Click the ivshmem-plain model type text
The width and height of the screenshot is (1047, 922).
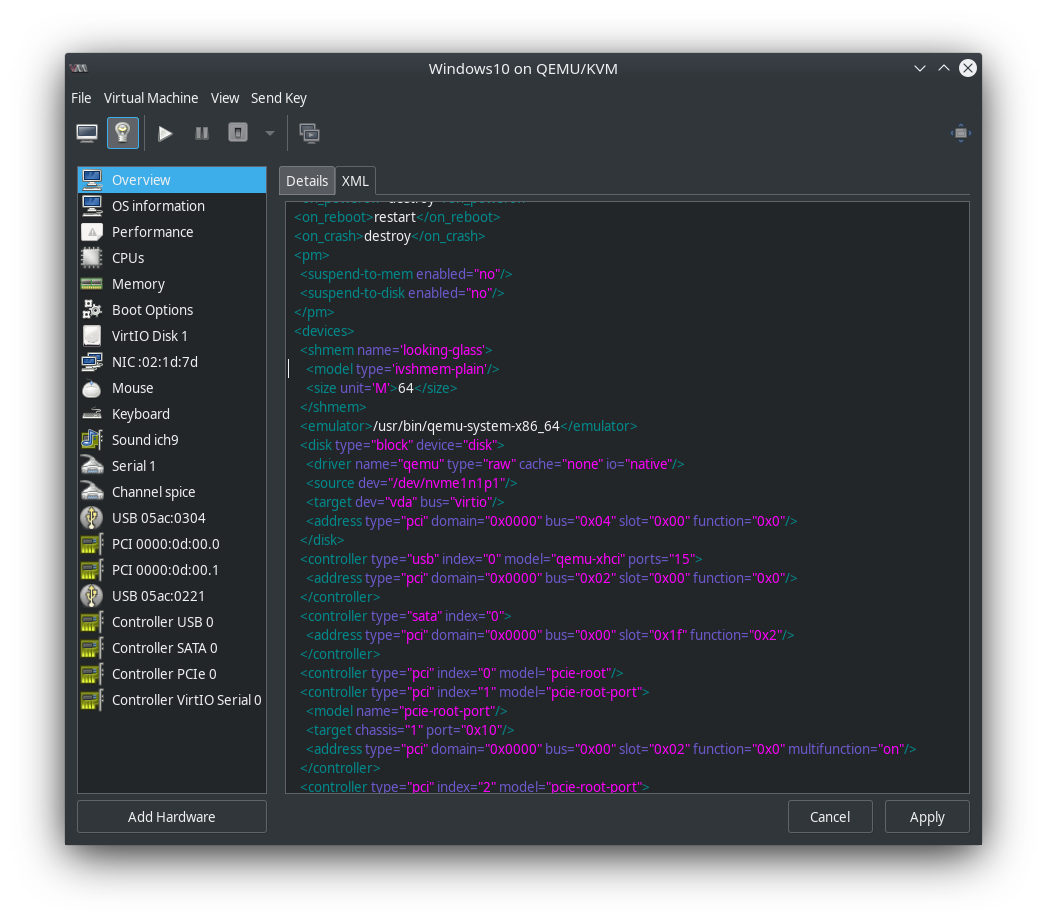click(x=439, y=369)
